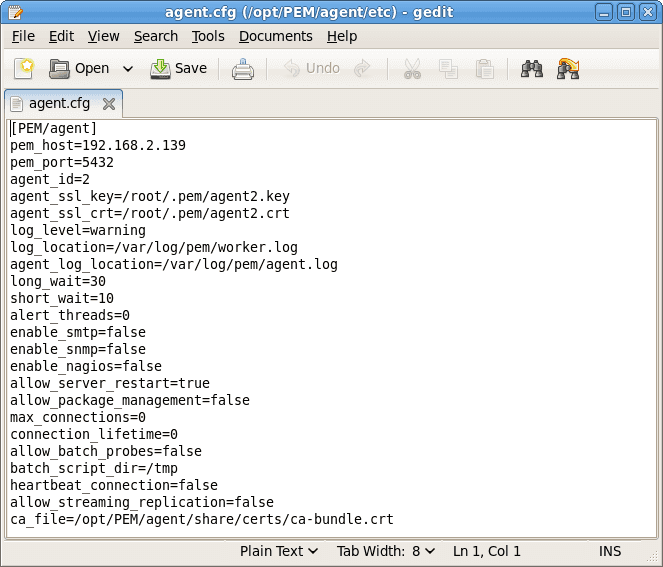Click the Print icon
This screenshot has width=663, height=567.
click(x=243, y=69)
